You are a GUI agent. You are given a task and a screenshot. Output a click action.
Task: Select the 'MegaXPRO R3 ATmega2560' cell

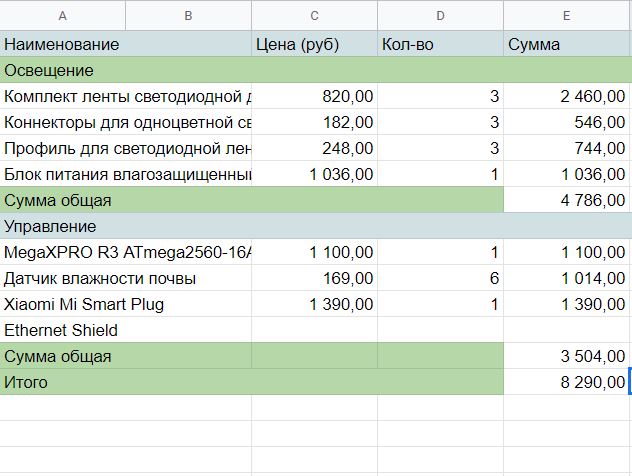point(126,252)
